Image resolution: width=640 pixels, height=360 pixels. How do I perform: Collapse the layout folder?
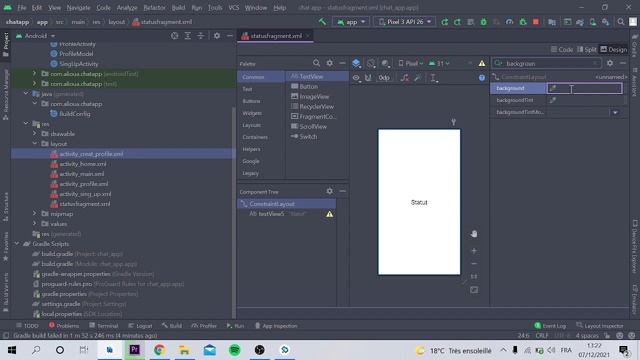[35, 144]
